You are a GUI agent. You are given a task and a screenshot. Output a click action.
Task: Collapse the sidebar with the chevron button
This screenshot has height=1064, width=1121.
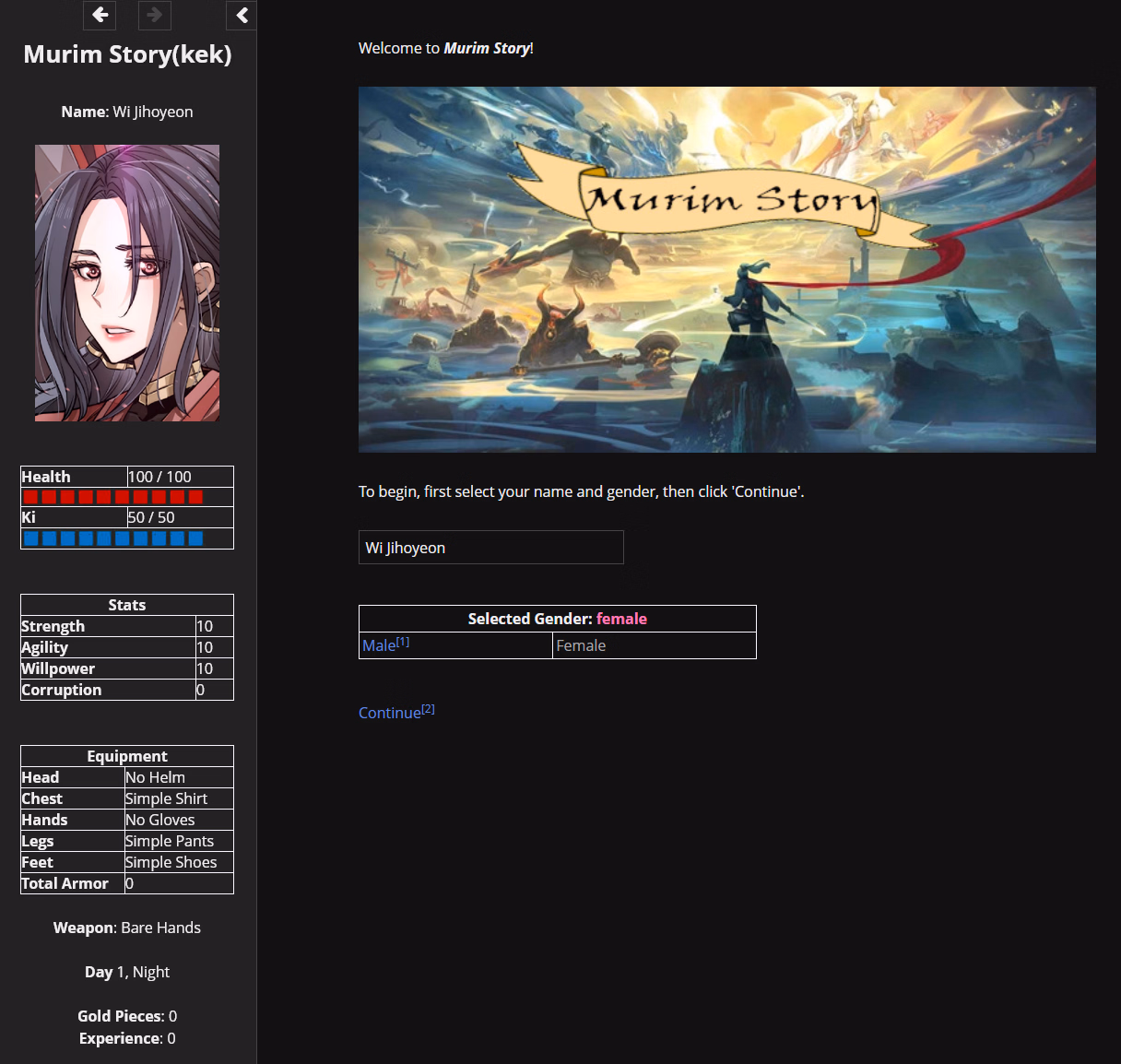(x=242, y=15)
